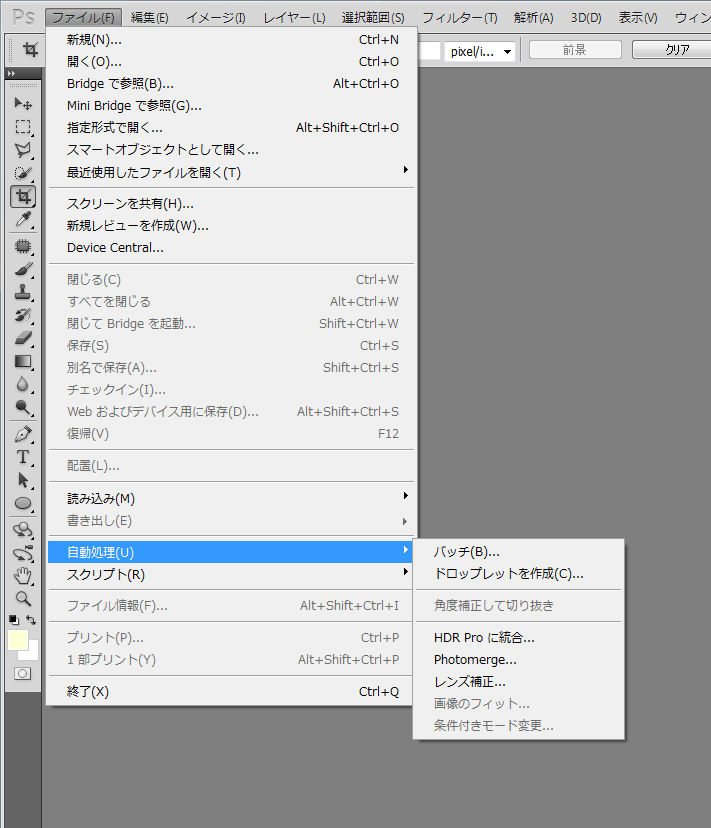The image size is (711, 828).
Task: Select the Ellipse shape tool
Action: coord(23,503)
